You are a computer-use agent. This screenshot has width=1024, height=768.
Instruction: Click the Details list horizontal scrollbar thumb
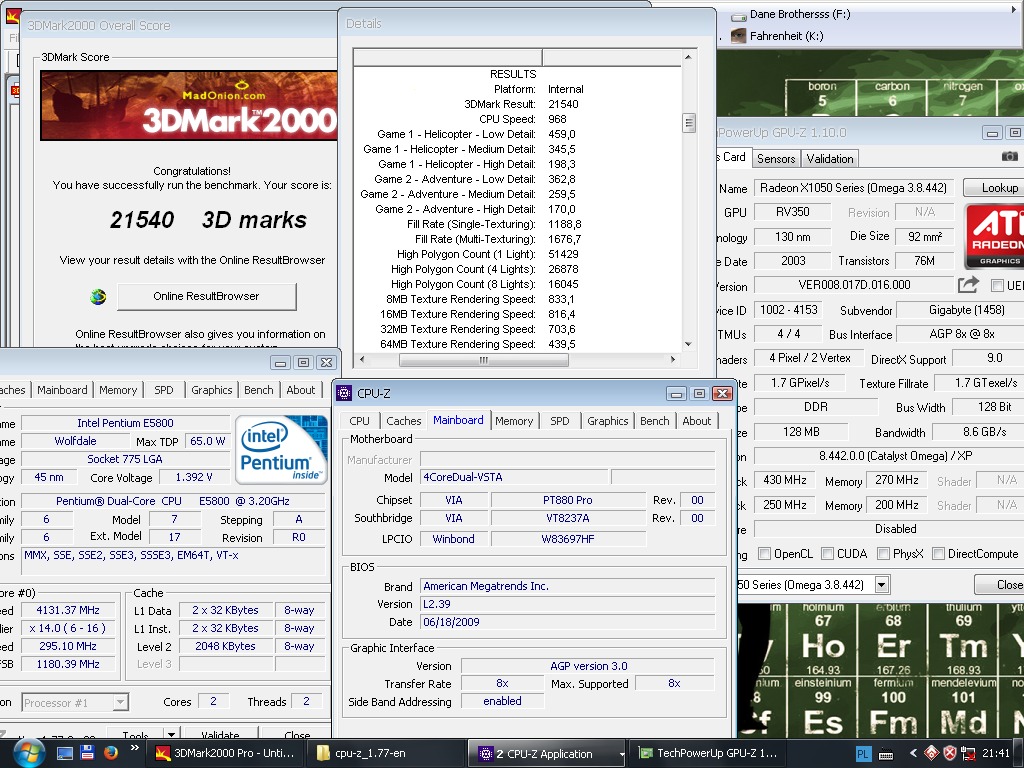point(483,360)
